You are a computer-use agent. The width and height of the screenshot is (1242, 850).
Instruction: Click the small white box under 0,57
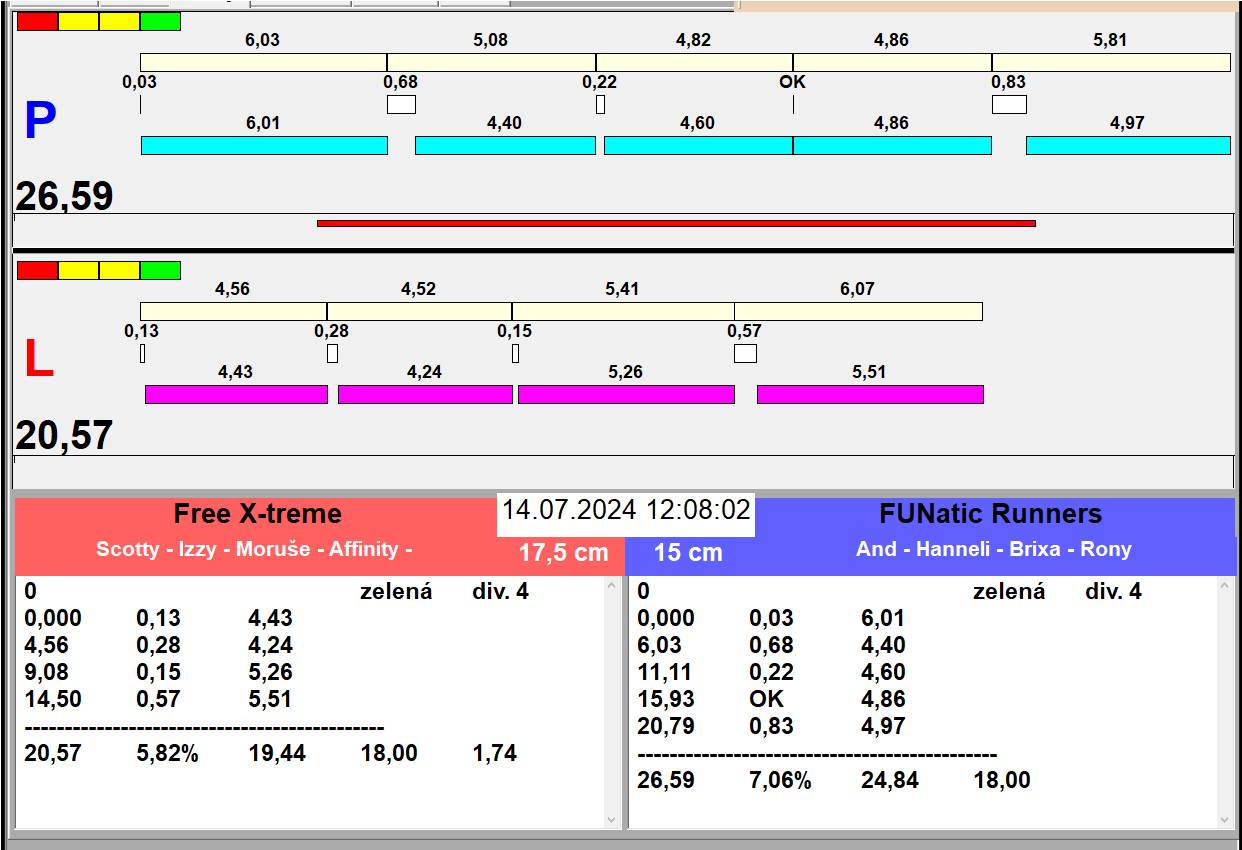(745, 353)
